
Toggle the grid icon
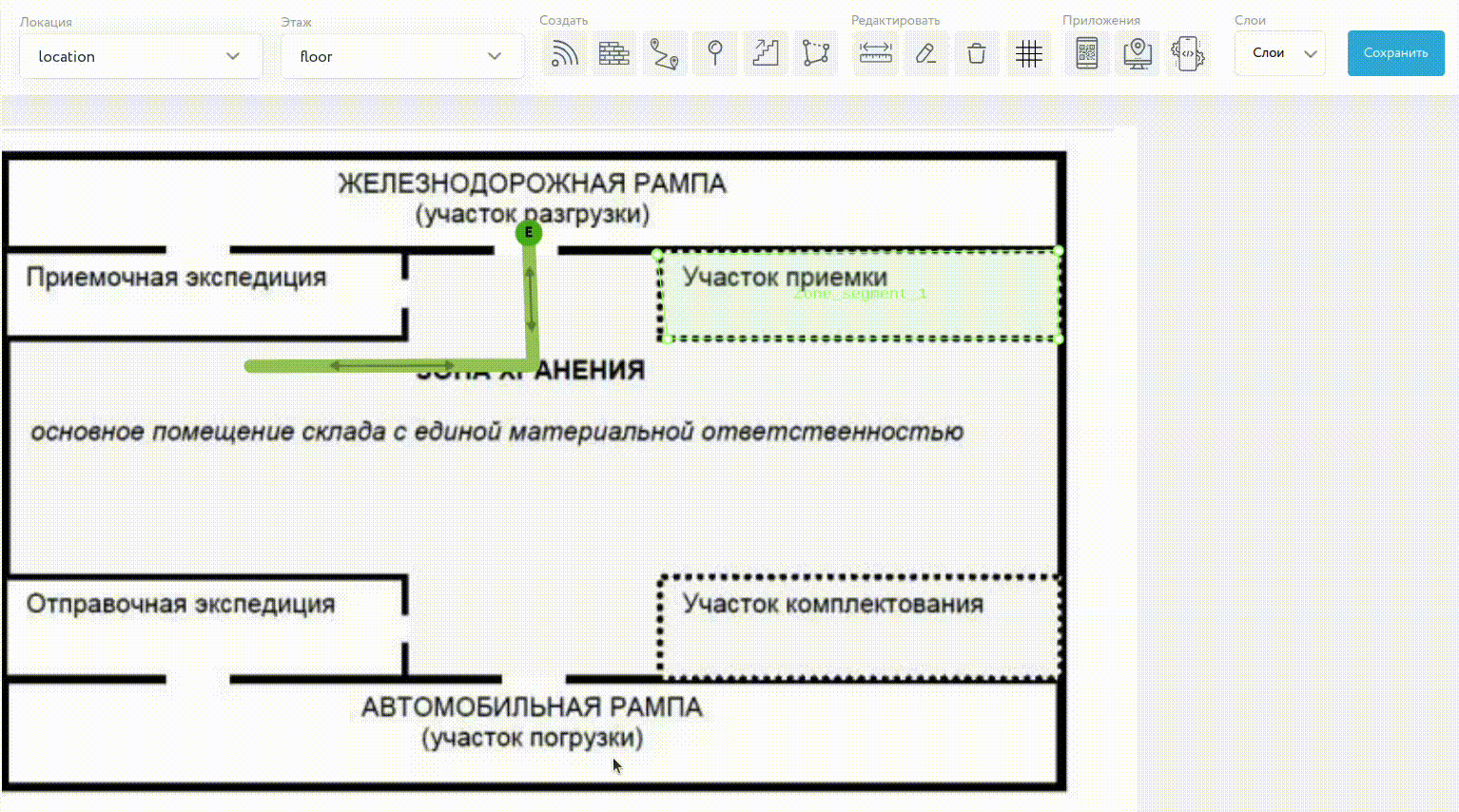1028,53
